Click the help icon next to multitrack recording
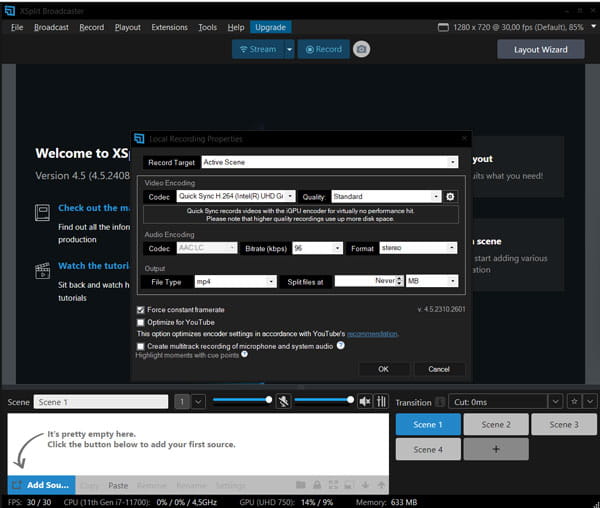The height and width of the screenshot is (508, 600). pyautogui.click(x=341, y=345)
